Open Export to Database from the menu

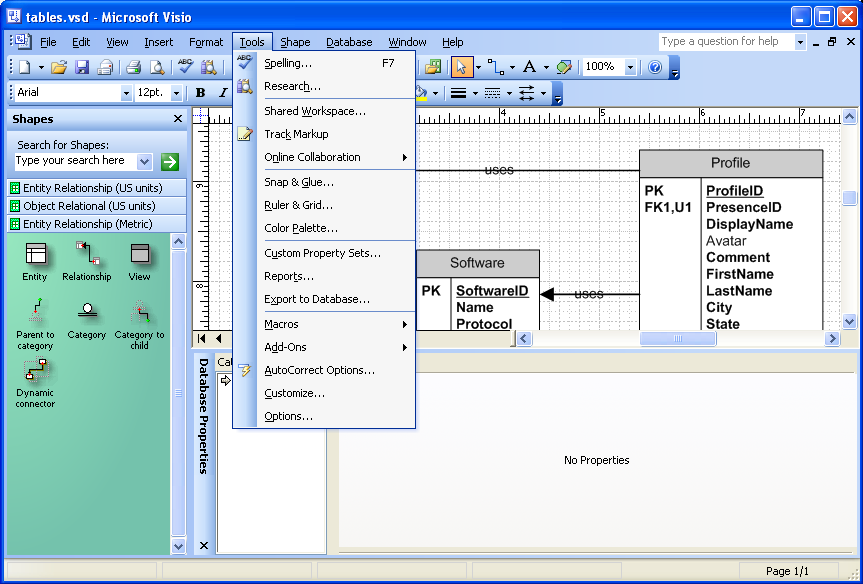(x=317, y=299)
